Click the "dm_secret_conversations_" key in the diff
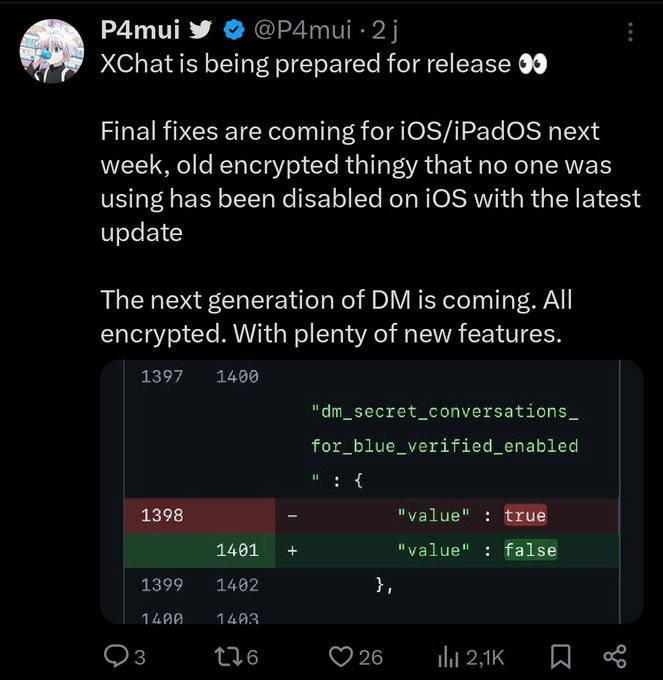This screenshot has height=680, width=663. point(445,411)
